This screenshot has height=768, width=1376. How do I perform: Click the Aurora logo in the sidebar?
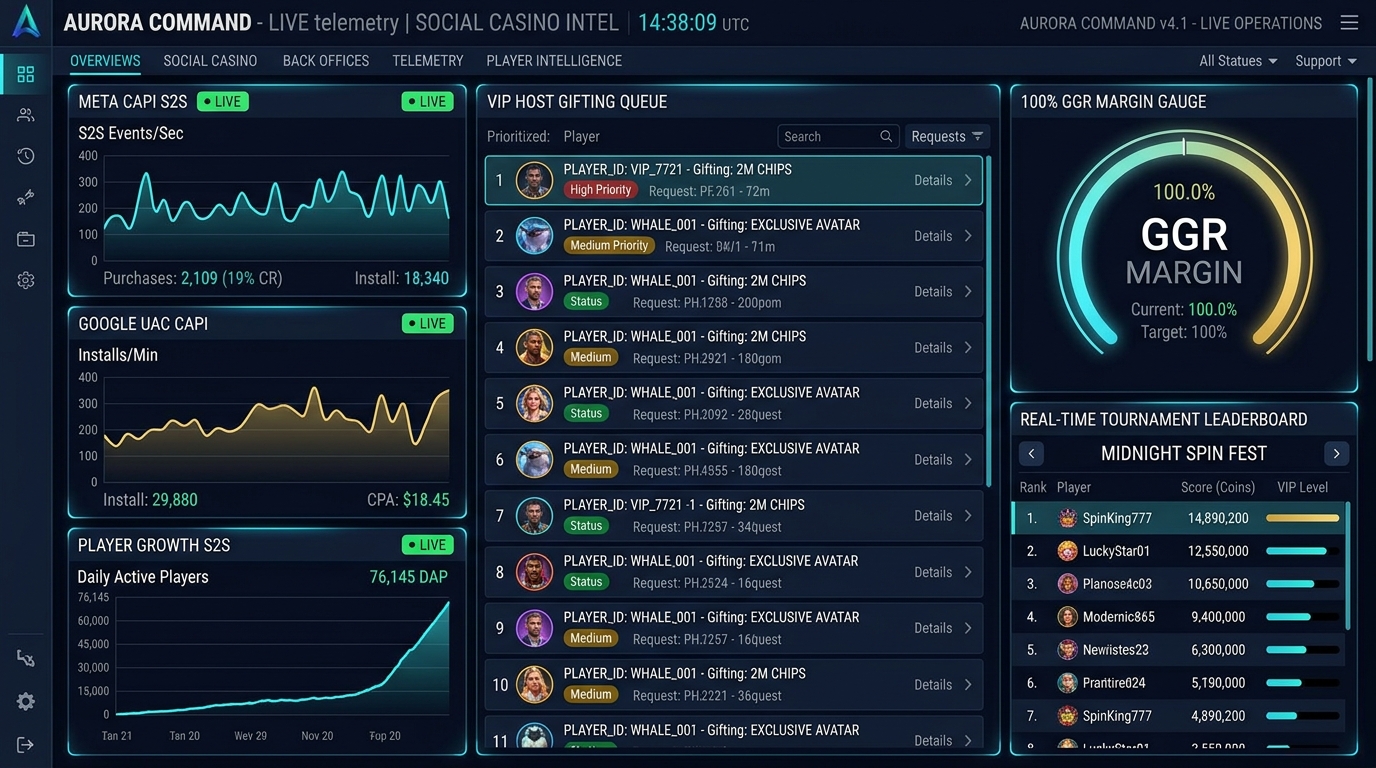[x=26, y=21]
